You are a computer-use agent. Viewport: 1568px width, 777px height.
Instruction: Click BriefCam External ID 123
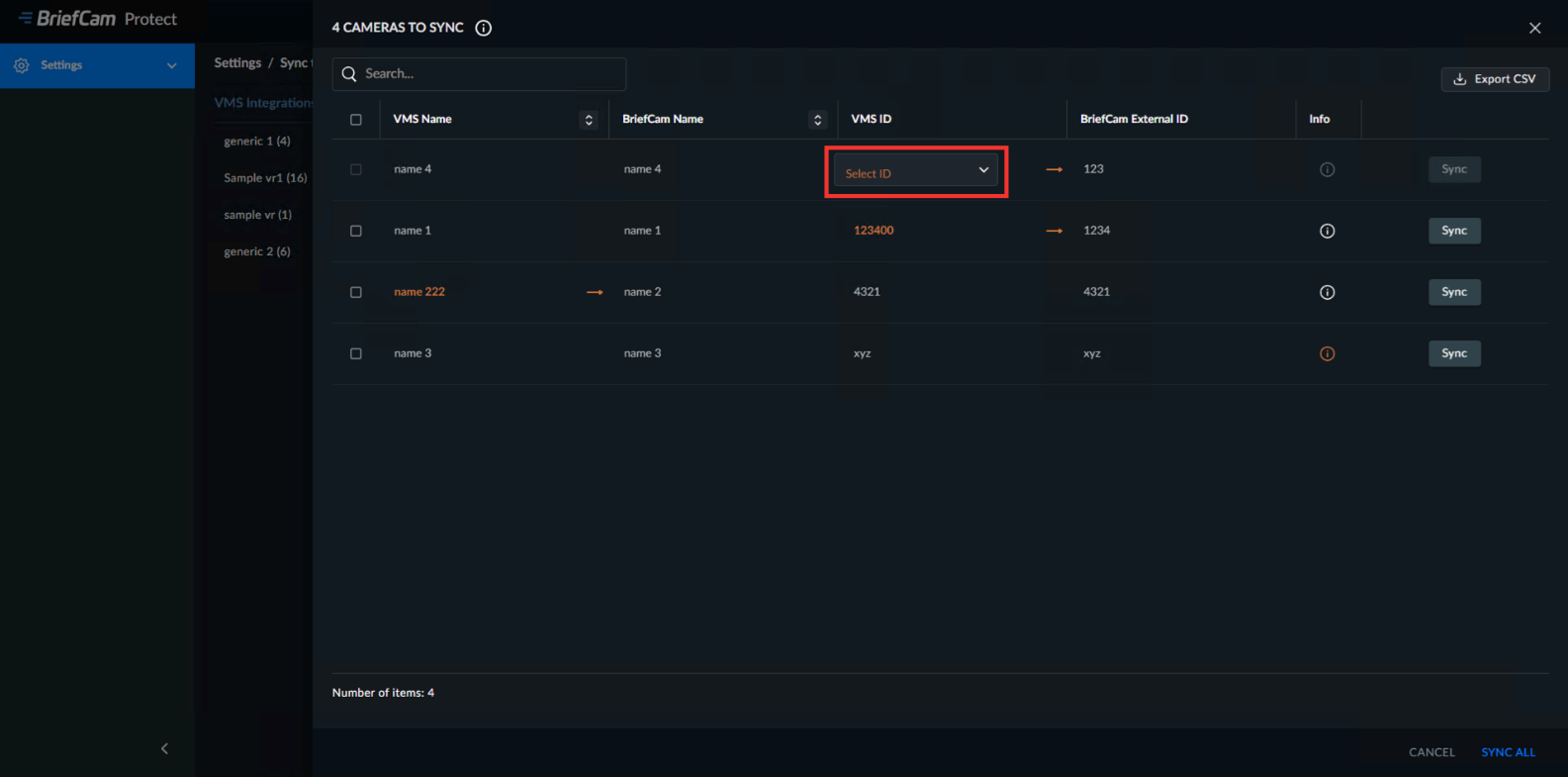click(1093, 169)
